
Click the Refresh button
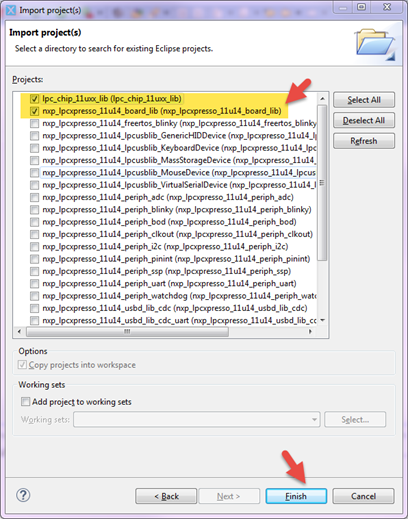point(364,141)
